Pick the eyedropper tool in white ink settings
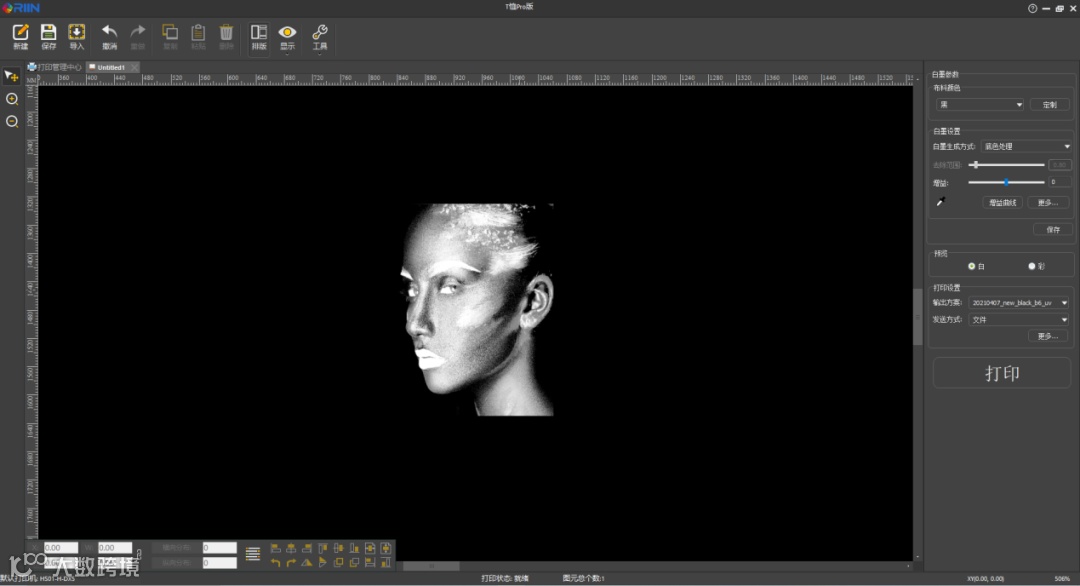The image size is (1080, 586). 940,202
